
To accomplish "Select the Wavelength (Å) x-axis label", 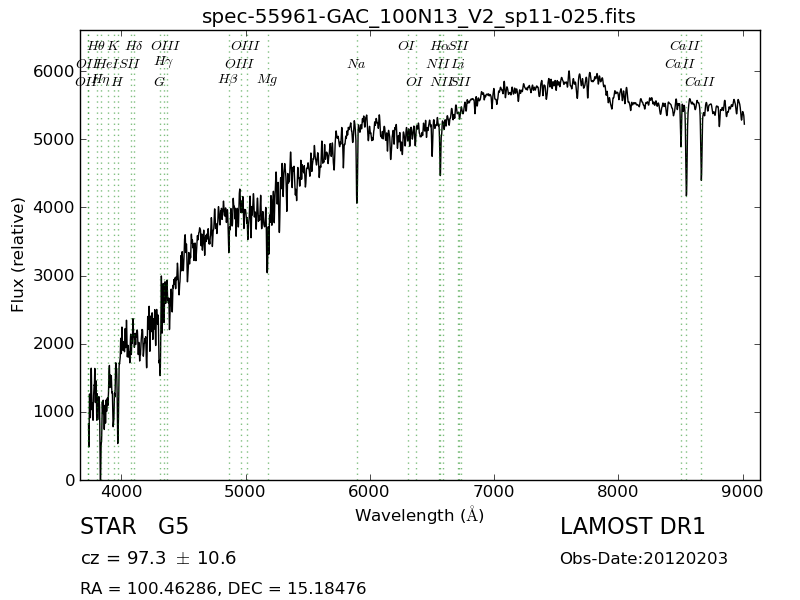I will [419, 515].
